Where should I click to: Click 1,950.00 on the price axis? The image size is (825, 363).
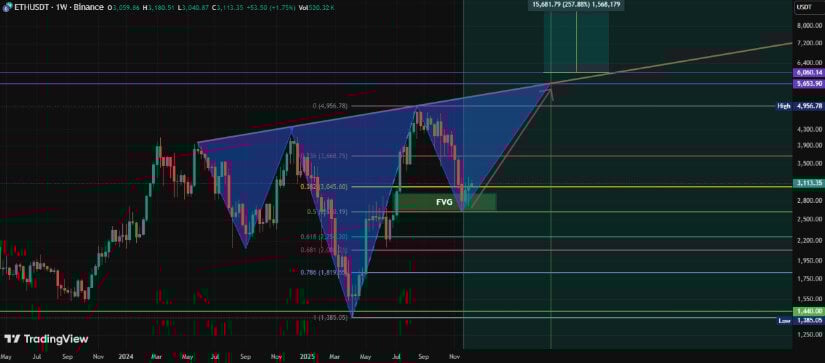[x=809, y=260]
